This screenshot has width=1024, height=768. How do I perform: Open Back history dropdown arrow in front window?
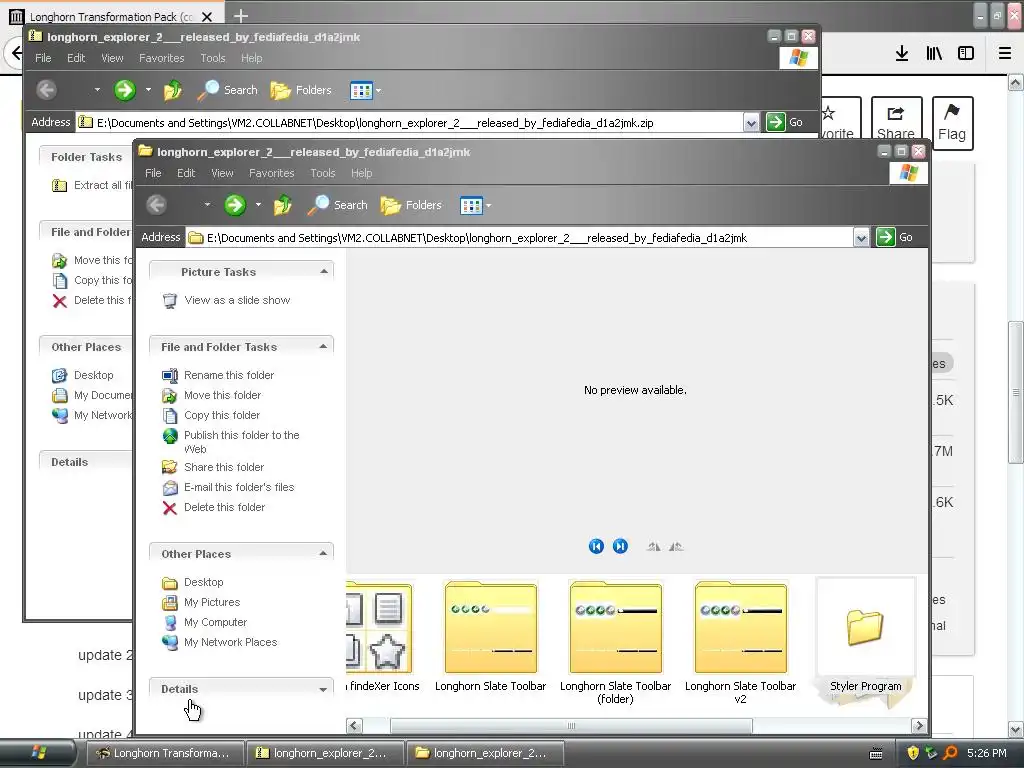(x=207, y=205)
